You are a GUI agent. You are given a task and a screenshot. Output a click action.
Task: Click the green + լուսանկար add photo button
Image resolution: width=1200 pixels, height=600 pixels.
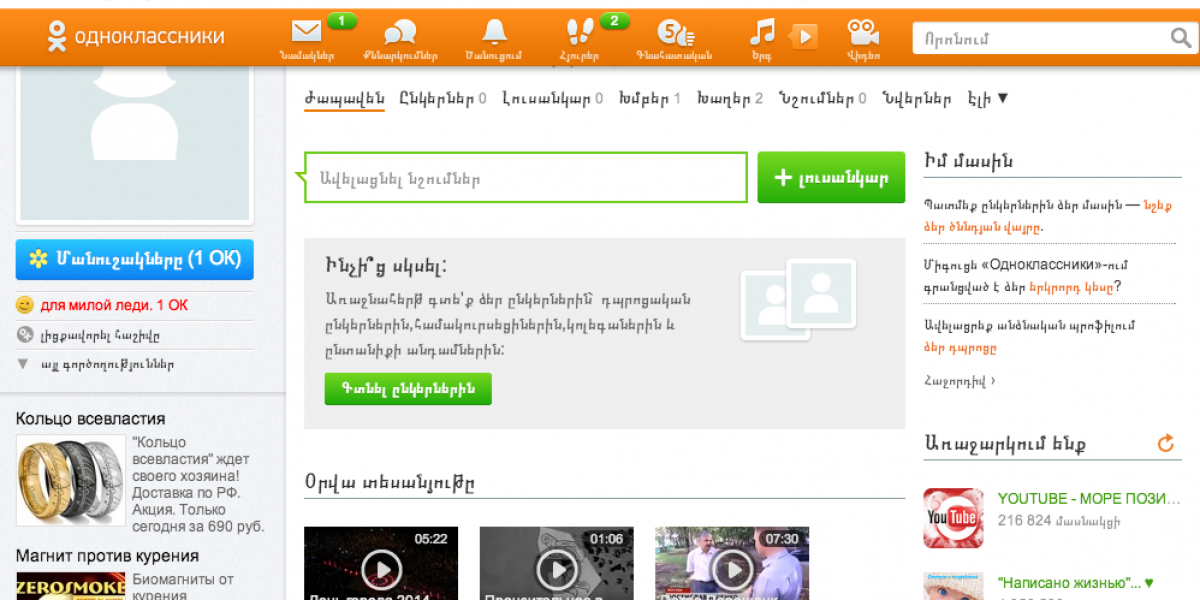(831, 178)
